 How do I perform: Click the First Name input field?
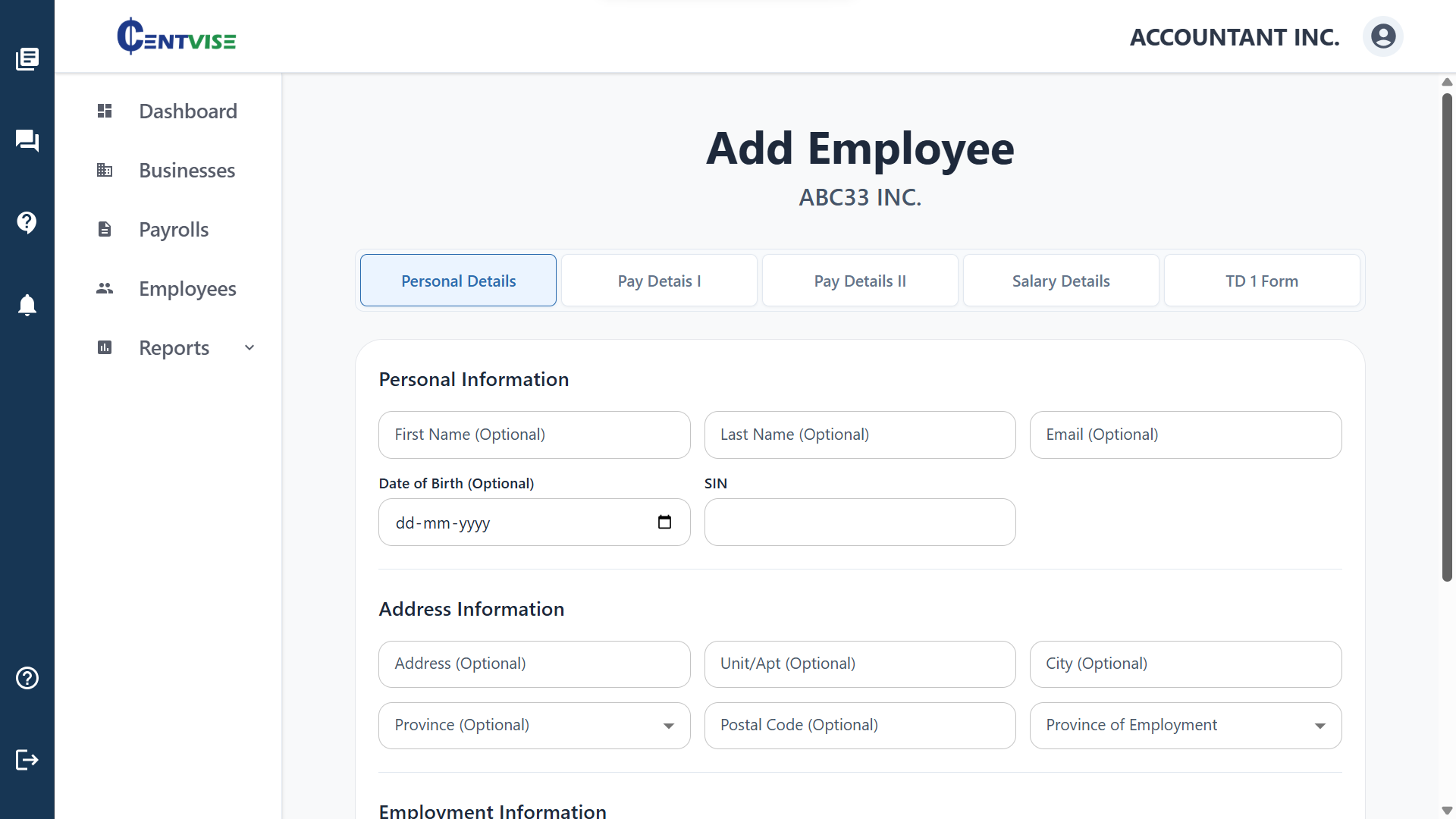534,435
